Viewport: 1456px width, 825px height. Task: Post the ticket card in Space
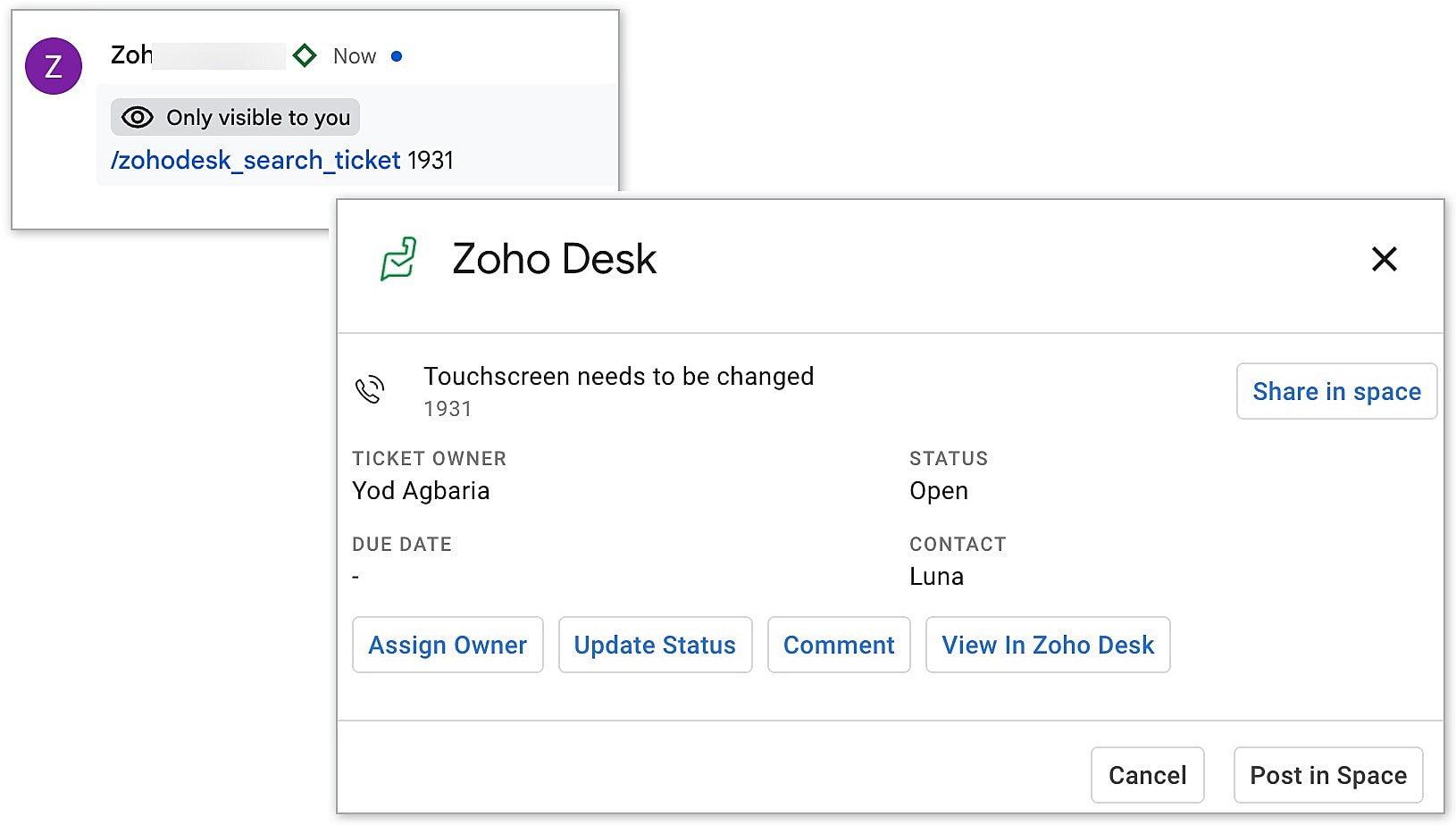point(1327,775)
